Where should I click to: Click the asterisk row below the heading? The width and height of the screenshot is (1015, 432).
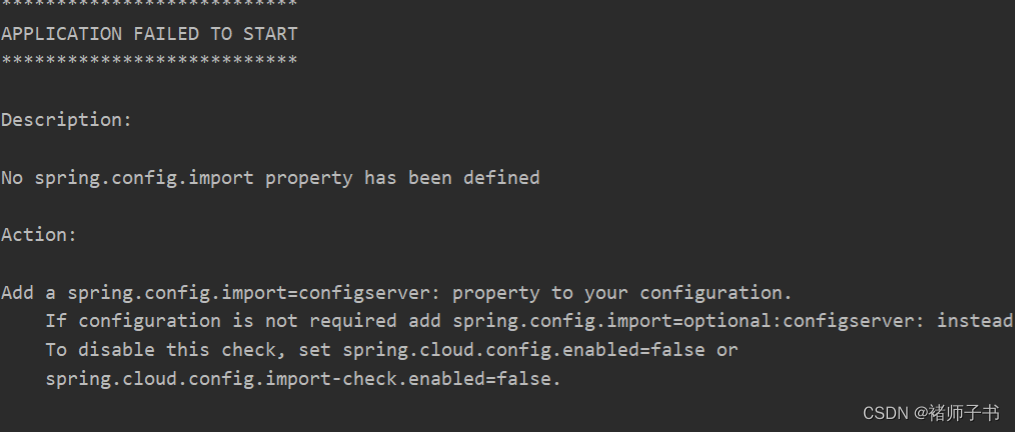pyautogui.click(x=149, y=61)
